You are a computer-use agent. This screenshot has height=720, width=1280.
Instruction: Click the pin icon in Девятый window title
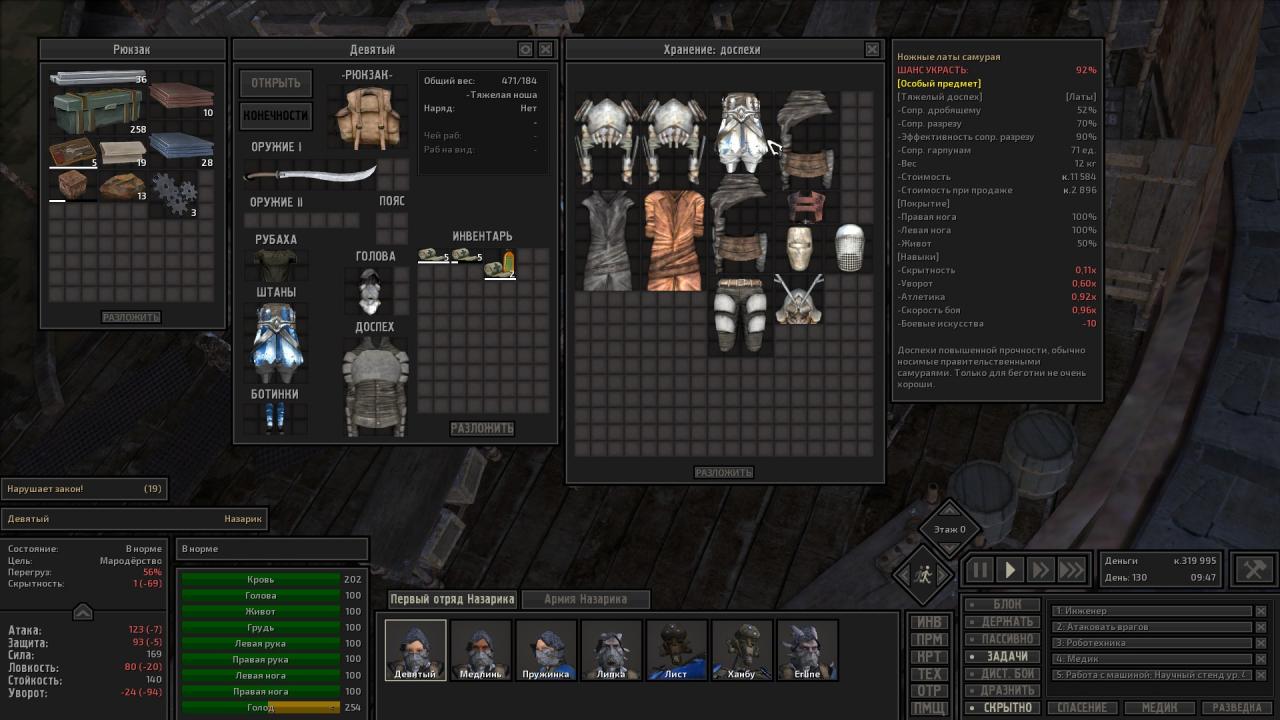526,49
